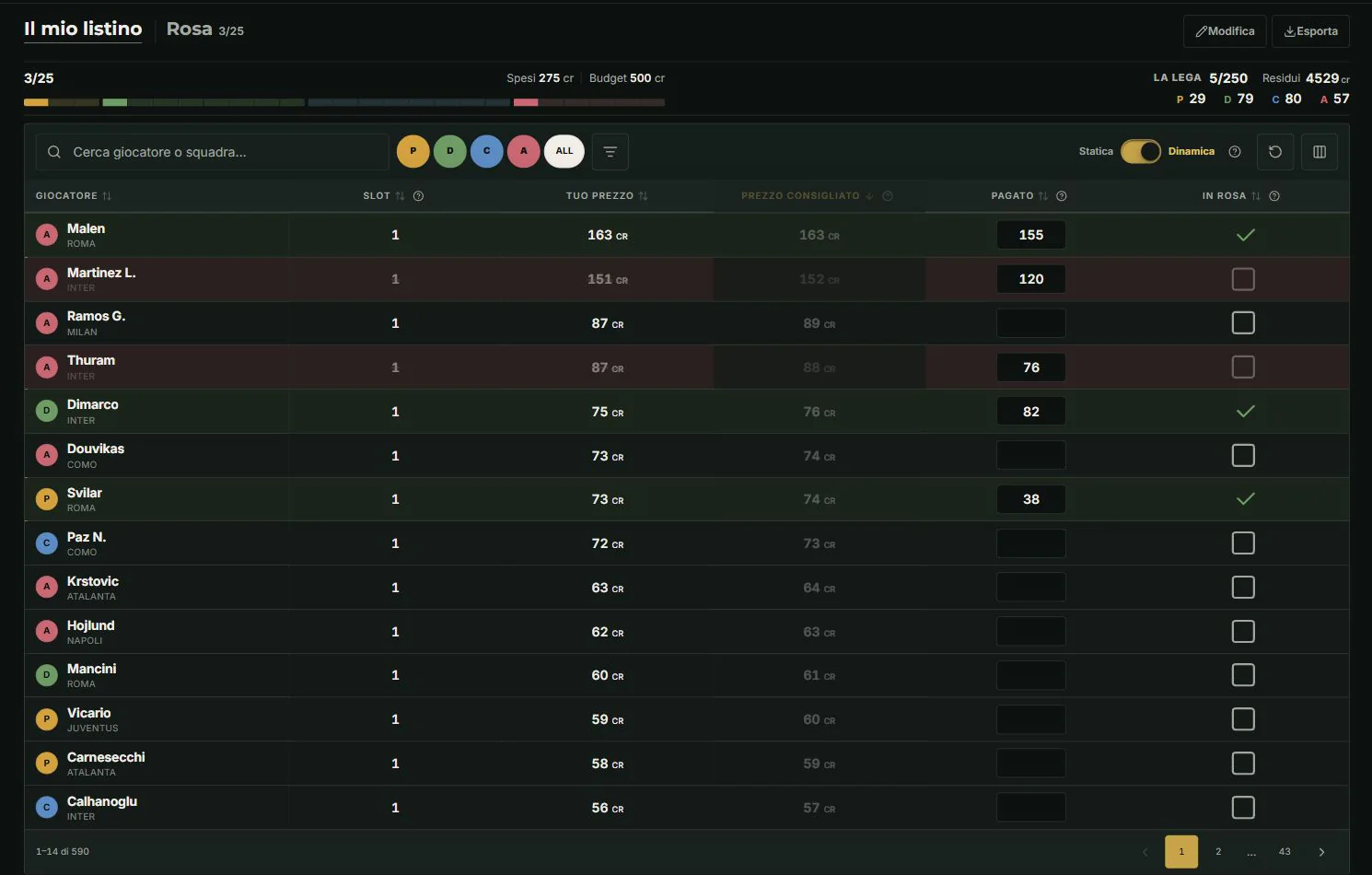Go to page 2
The height and width of the screenshot is (875, 1372).
(x=1218, y=852)
